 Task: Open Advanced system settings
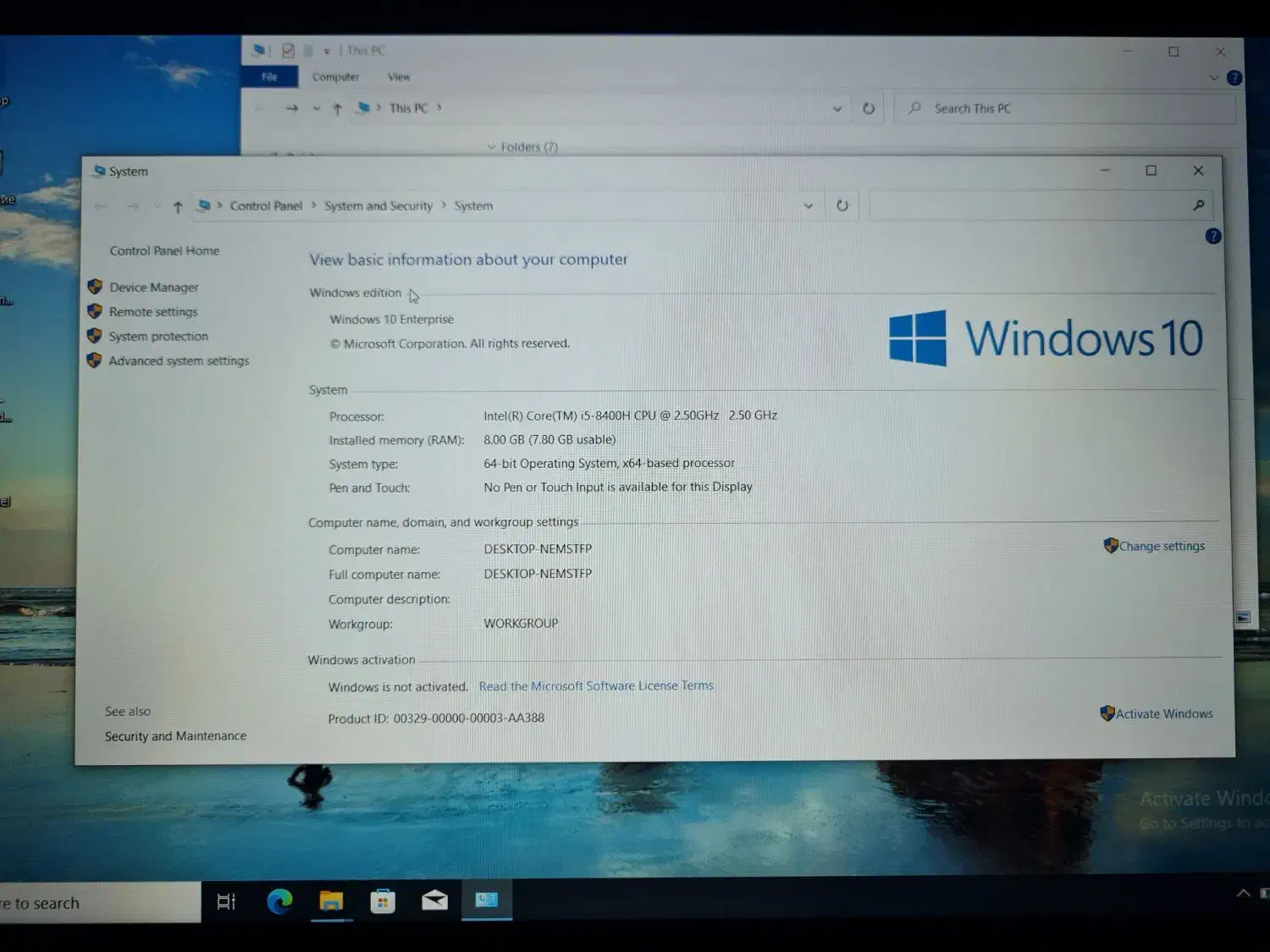(179, 361)
